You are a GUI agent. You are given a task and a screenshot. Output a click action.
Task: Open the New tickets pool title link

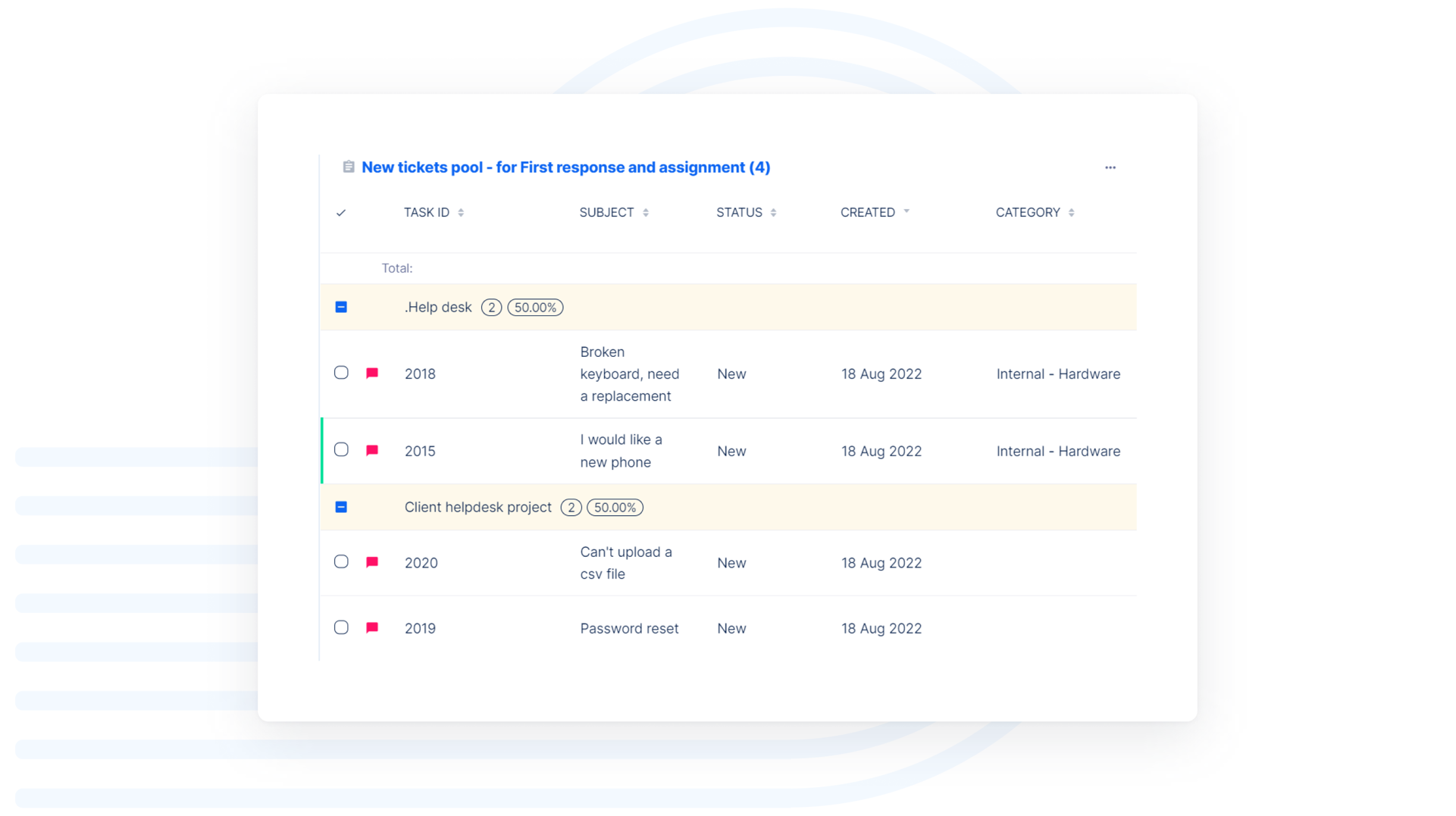click(565, 167)
